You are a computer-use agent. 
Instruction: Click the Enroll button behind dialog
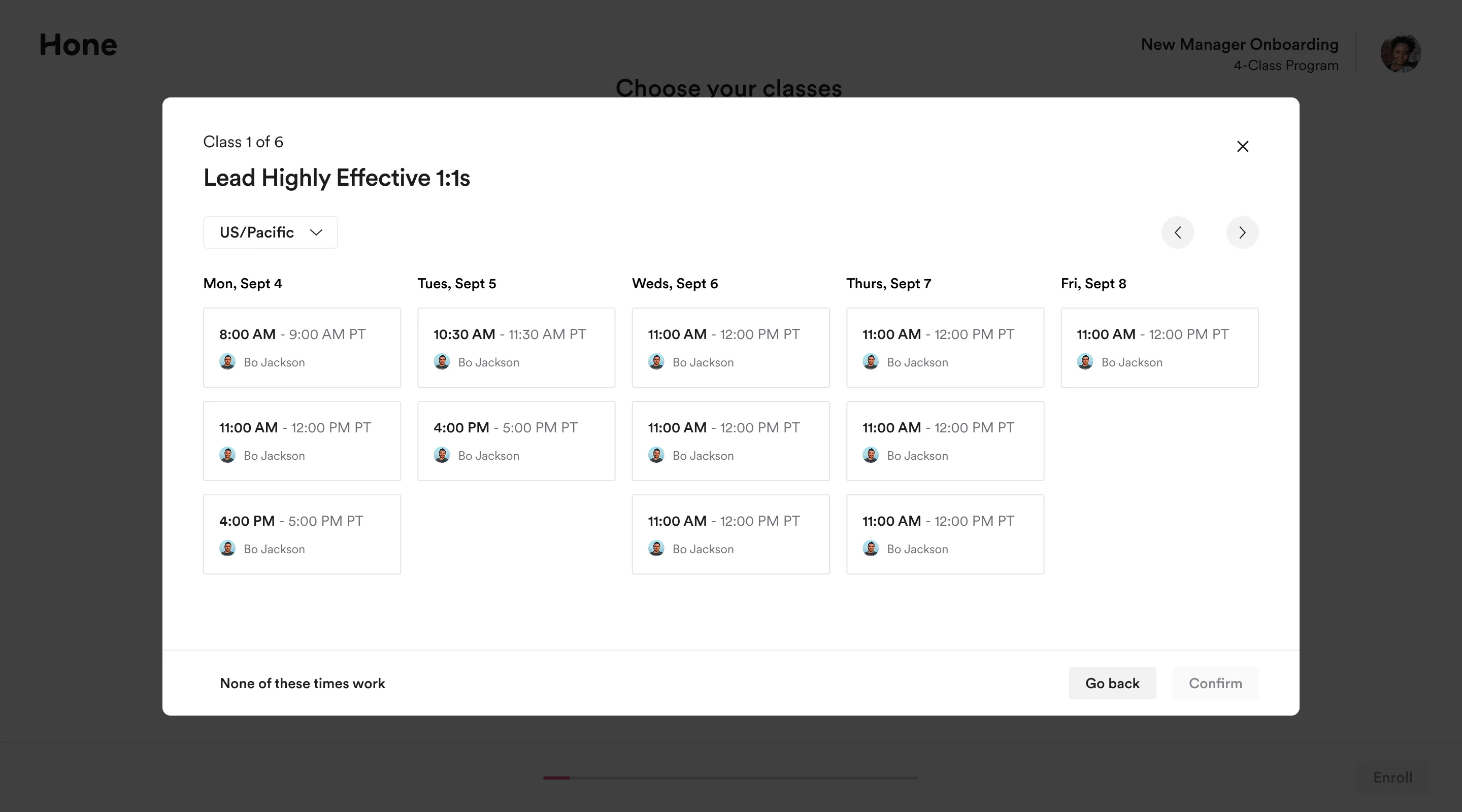pyautogui.click(x=1392, y=777)
